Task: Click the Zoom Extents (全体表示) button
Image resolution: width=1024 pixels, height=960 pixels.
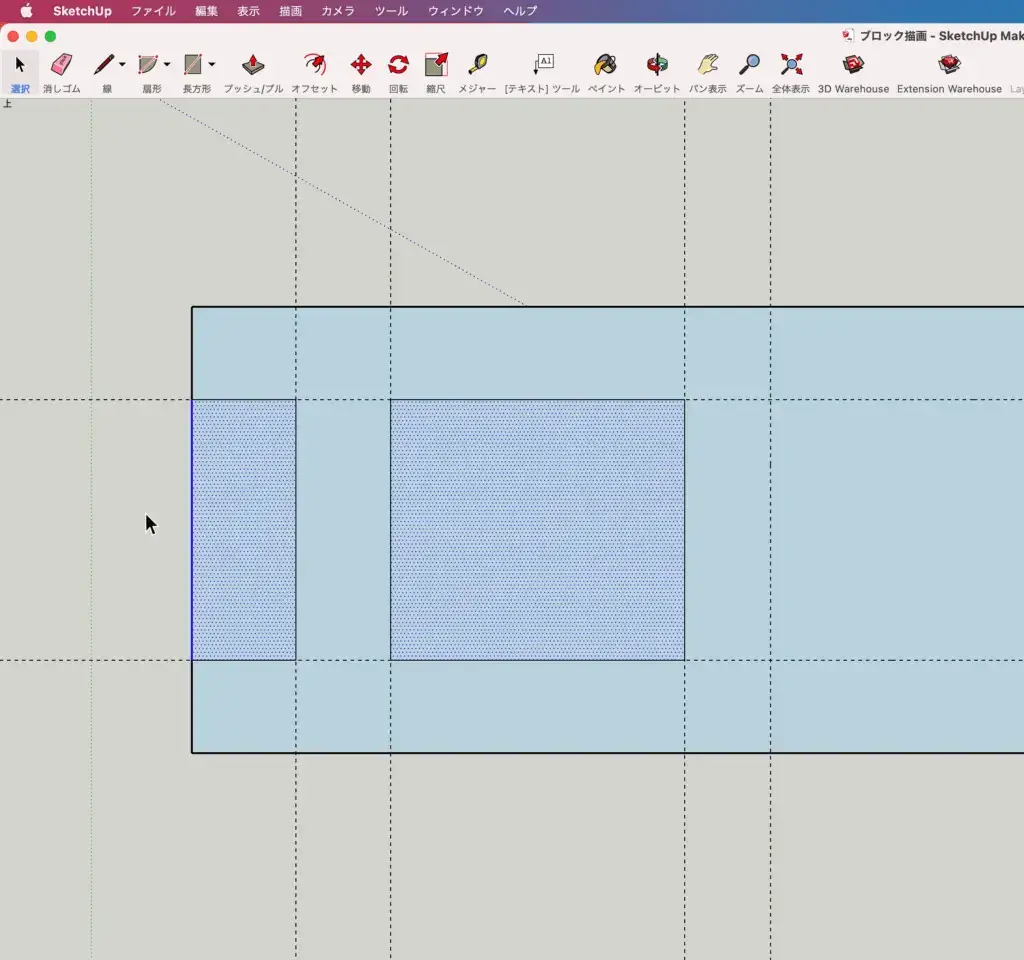Action: [x=791, y=66]
